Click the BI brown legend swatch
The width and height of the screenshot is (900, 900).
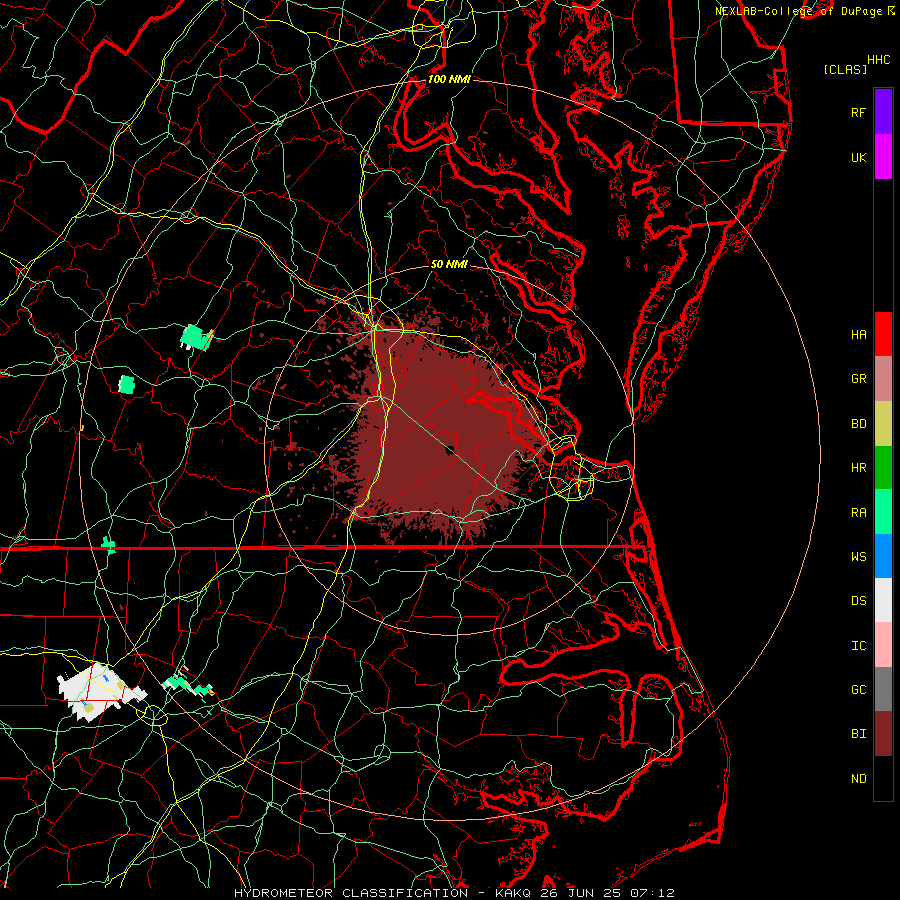pos(883,734)
